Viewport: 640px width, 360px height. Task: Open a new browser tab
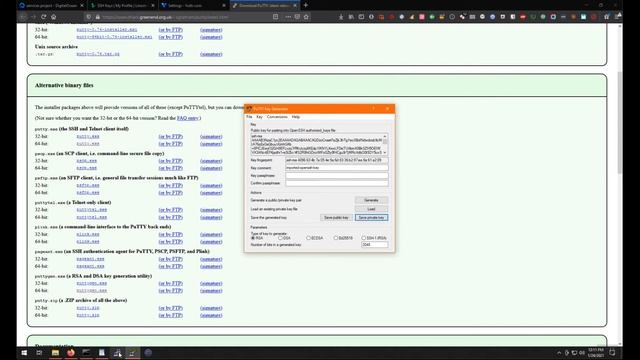click(x=306, y=5)
